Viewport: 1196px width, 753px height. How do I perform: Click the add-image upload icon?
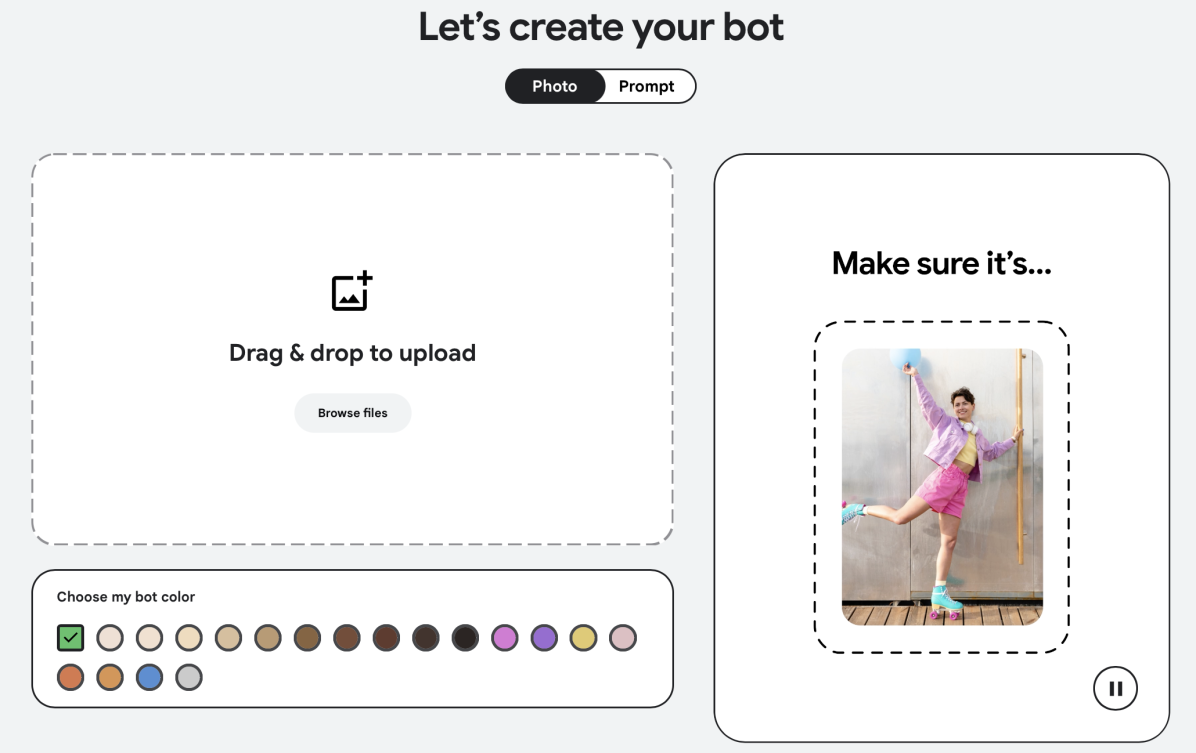352,291
